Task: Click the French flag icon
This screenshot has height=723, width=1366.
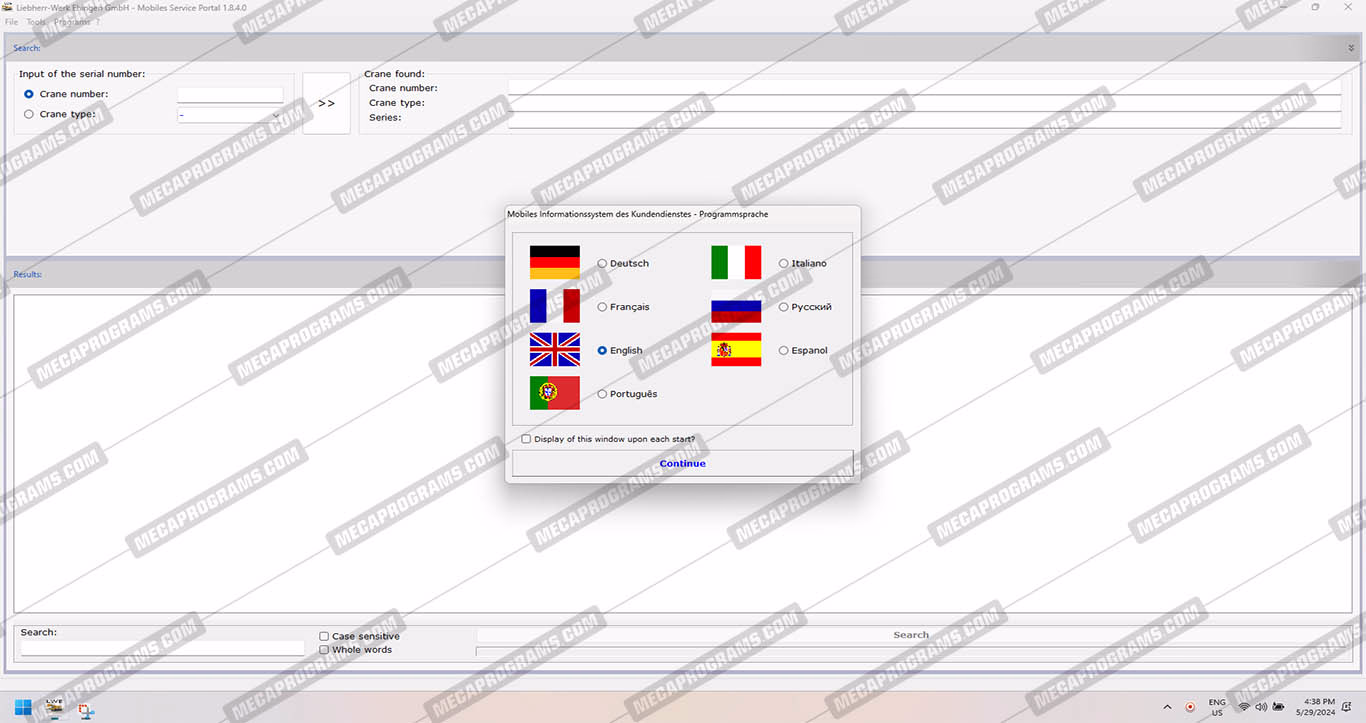Action: point(554,306)
